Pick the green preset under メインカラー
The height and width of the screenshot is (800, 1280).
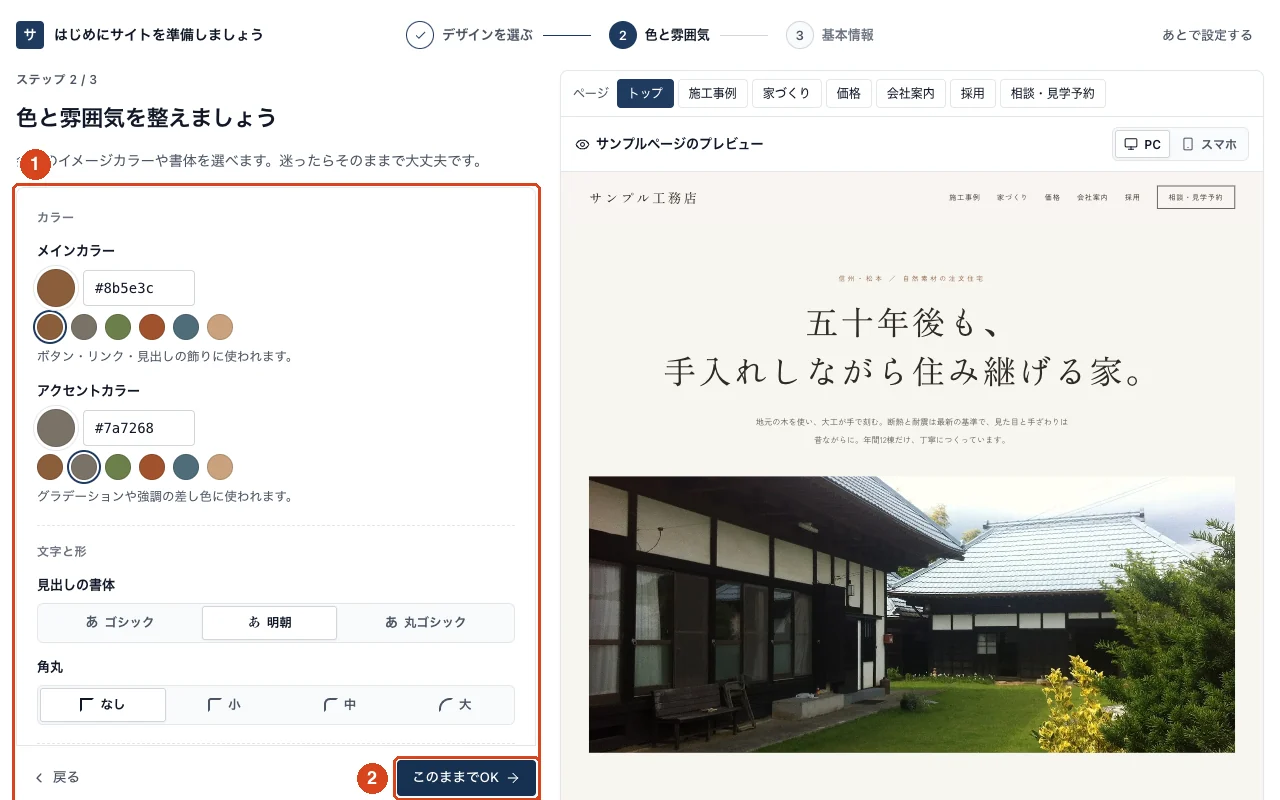[118, 327]
